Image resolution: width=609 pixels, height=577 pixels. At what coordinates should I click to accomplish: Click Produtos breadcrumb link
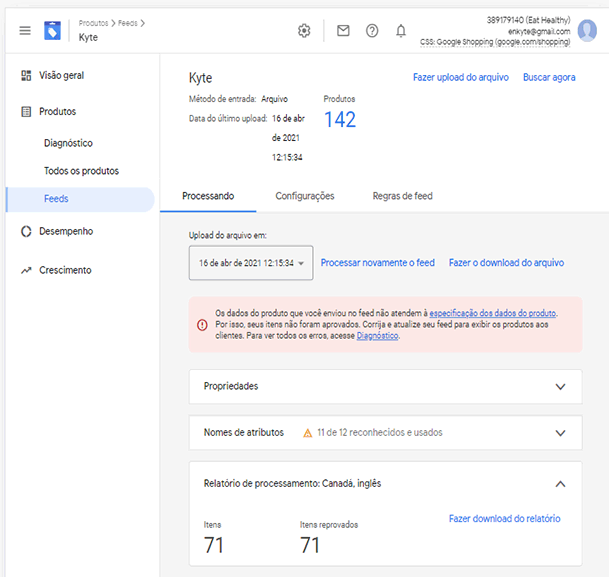pyautogui.click(x=93, y=23)
